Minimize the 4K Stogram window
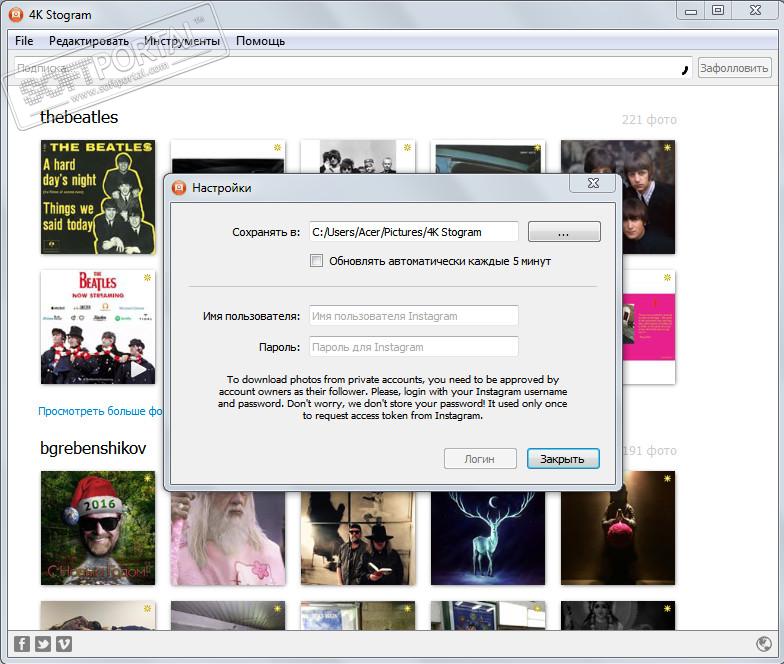784x664 pixels. click(691, 11)
